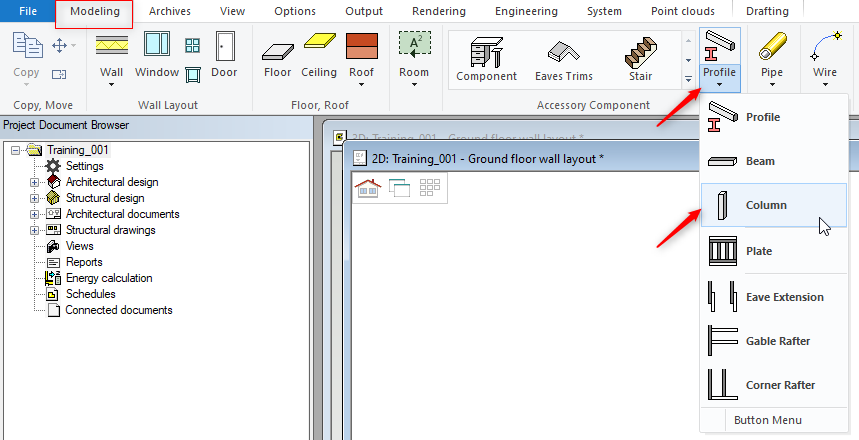Choose the Door tool icon
Screen dimensions: 859x440
[224, 46]
